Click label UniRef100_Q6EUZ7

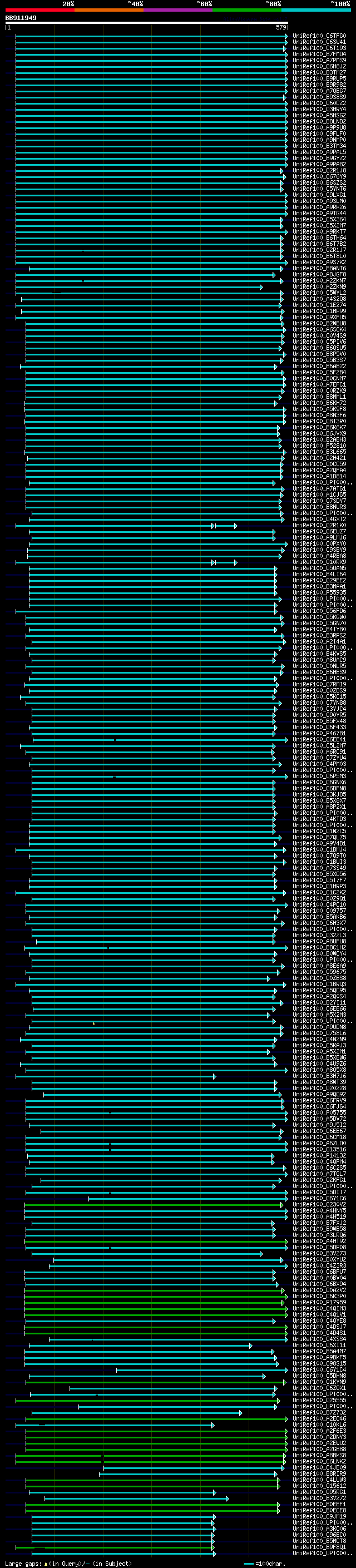(x=319, y=531)
